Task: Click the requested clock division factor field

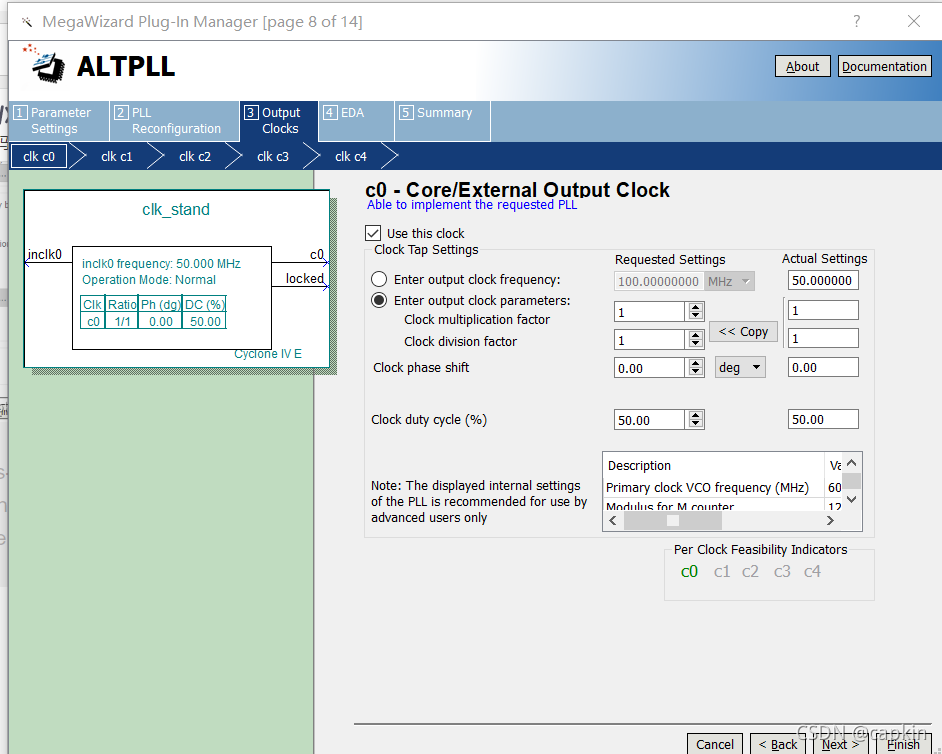Action: pos(649,340)
